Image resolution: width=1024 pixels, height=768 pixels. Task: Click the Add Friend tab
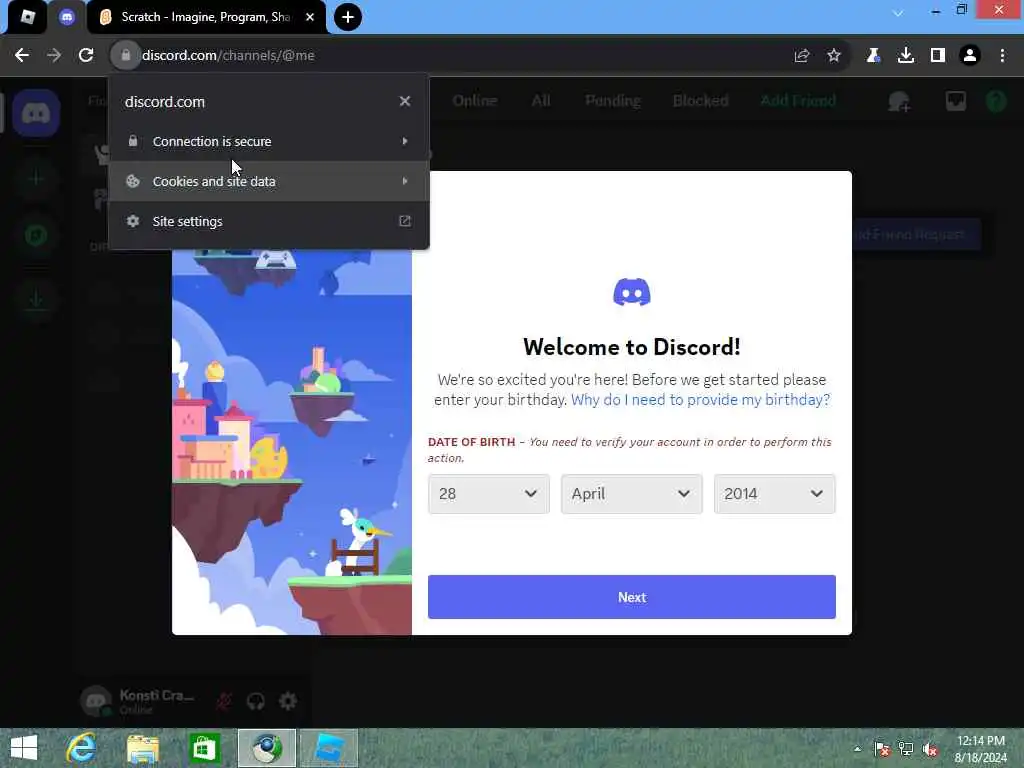[x=798, y=101]
